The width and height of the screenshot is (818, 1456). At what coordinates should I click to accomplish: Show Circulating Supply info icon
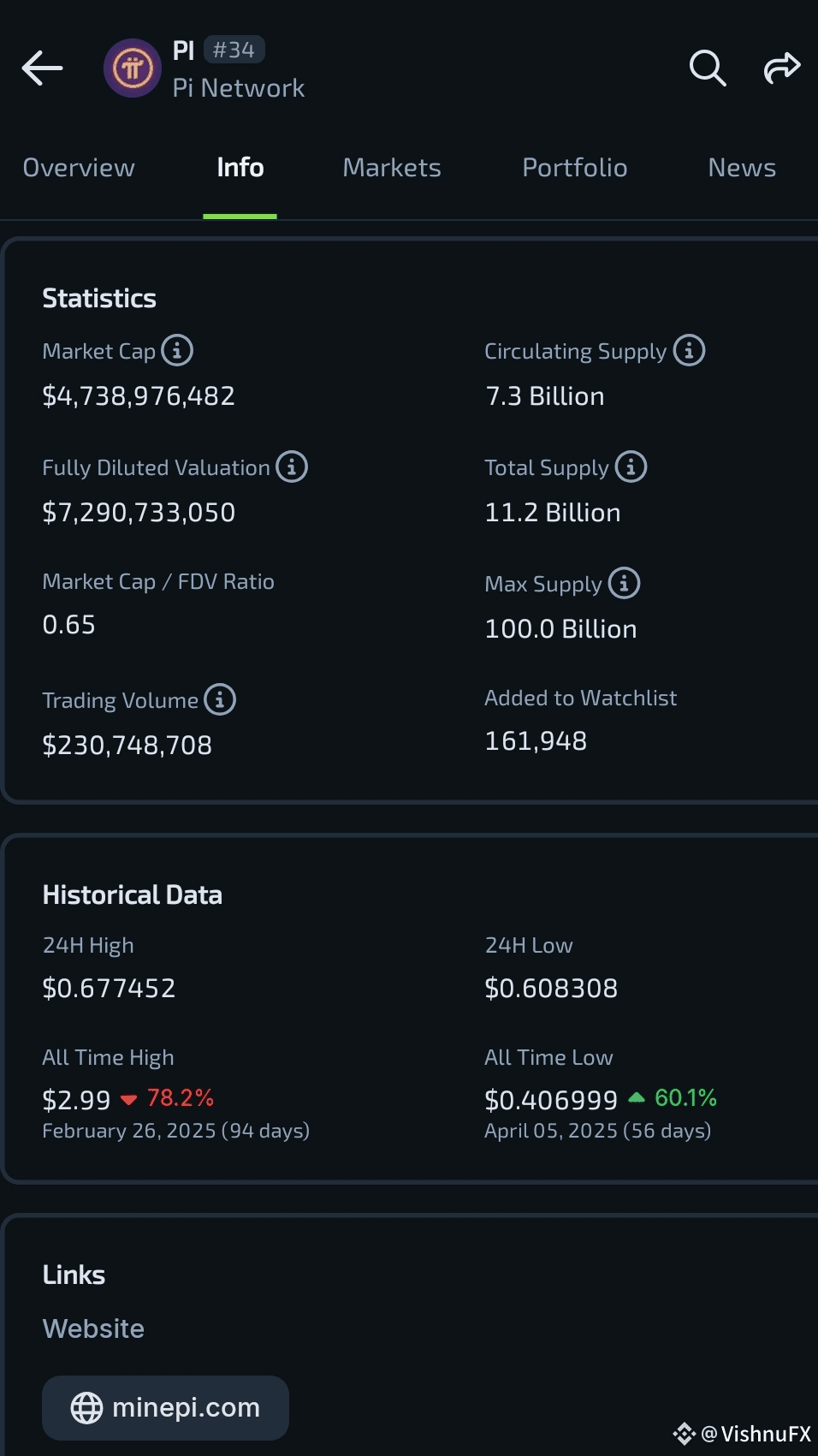689,350
